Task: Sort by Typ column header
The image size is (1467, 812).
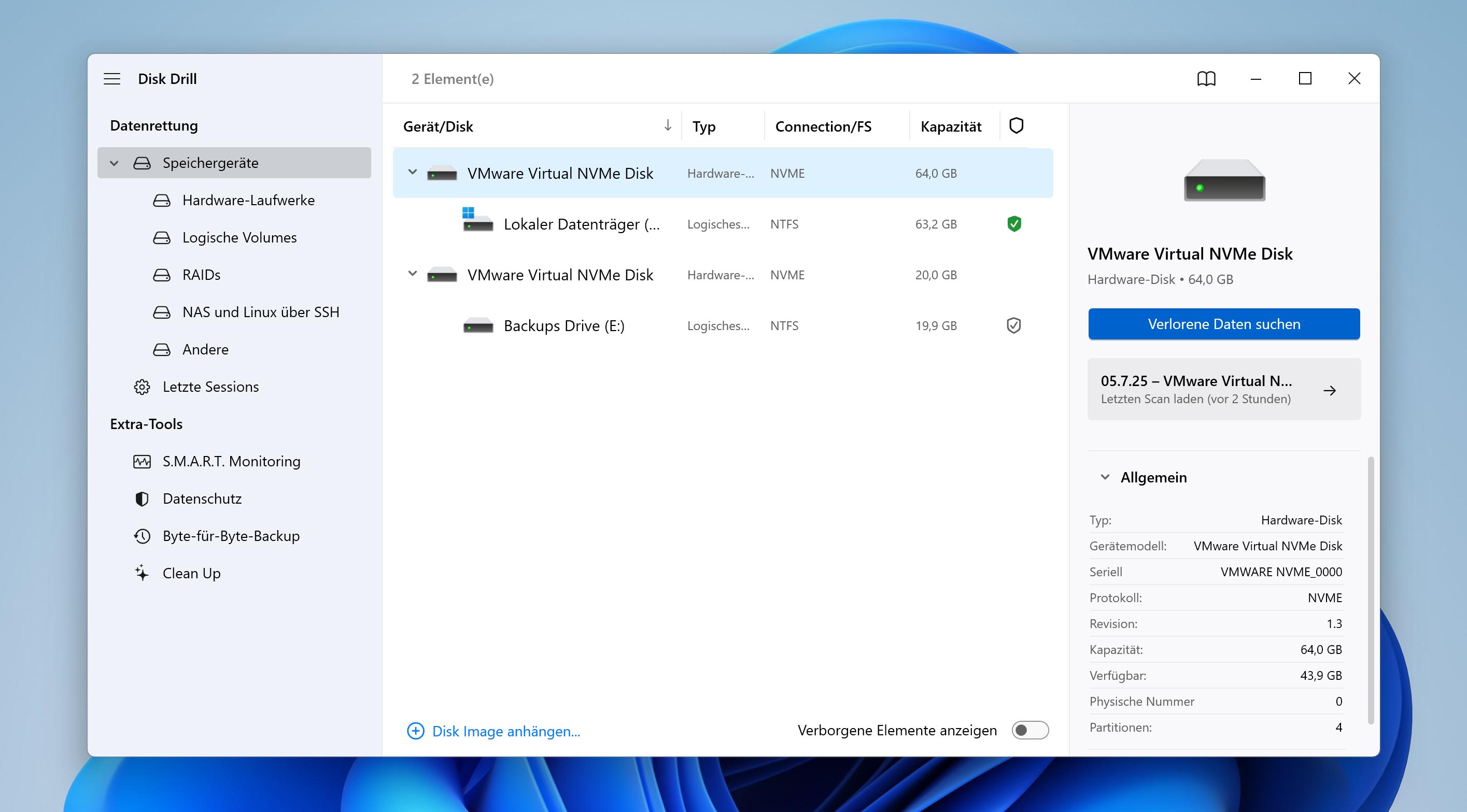Action: (704, 126)
